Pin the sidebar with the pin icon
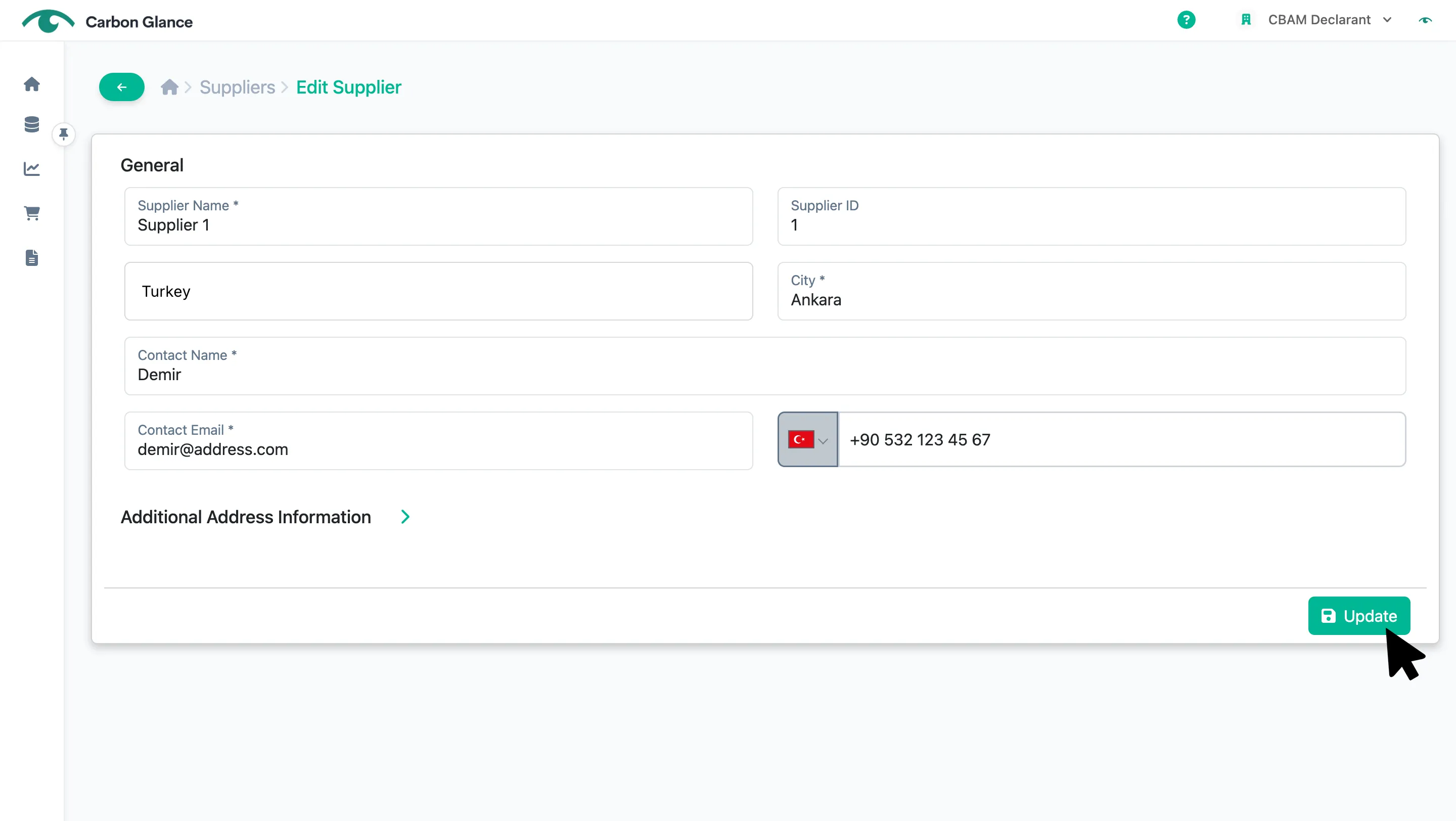Viewport: 1456px width, 821px height. pos(64,134)
